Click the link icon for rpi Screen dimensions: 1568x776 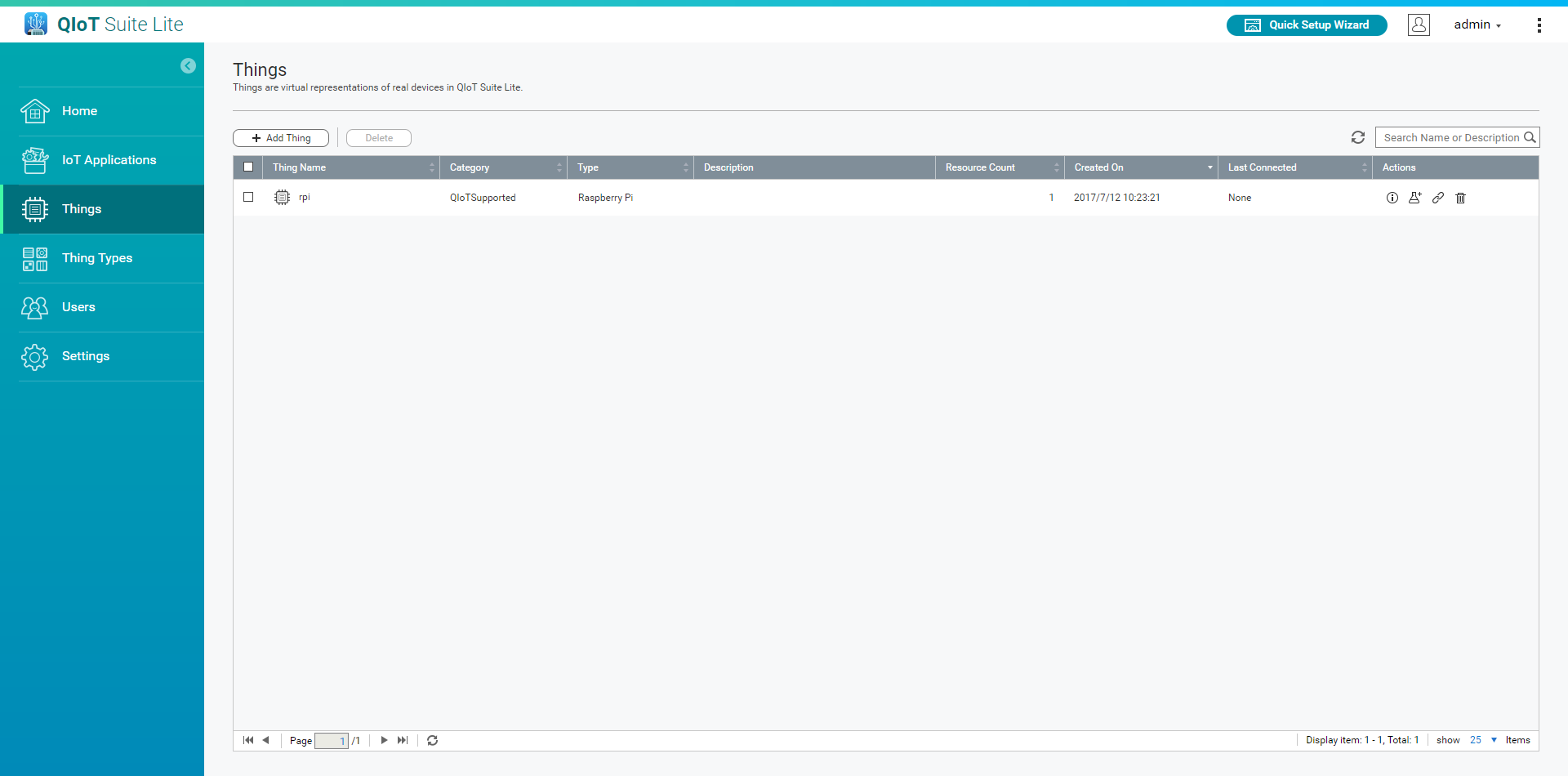(x=1437, y=198)
